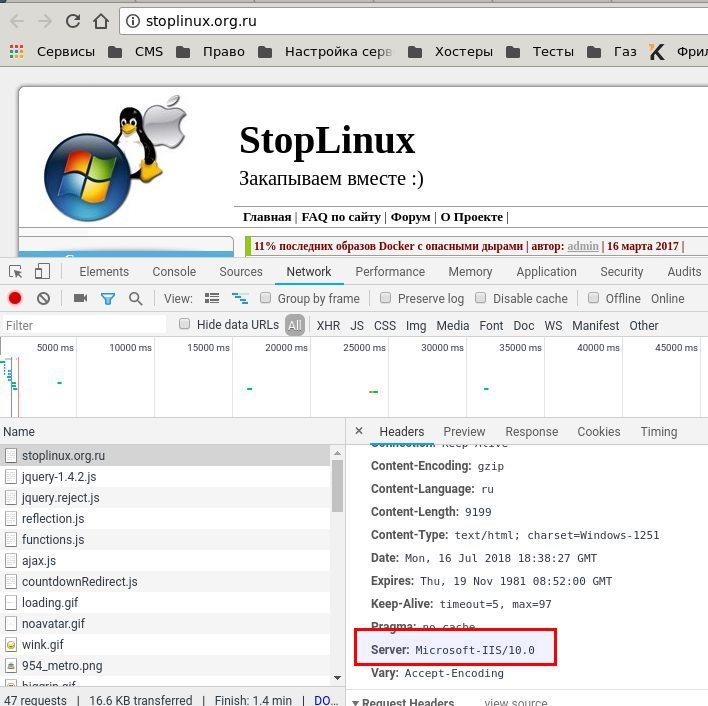
Task: Open the Хостеры bookmark folder
Action: pyautogui.click(x=450, y=52)
